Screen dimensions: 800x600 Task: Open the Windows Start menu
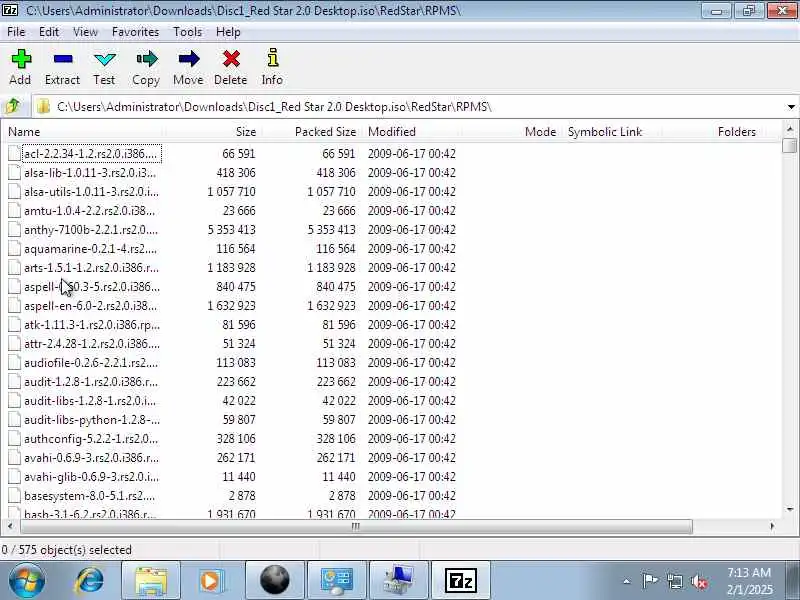point(26,581)
